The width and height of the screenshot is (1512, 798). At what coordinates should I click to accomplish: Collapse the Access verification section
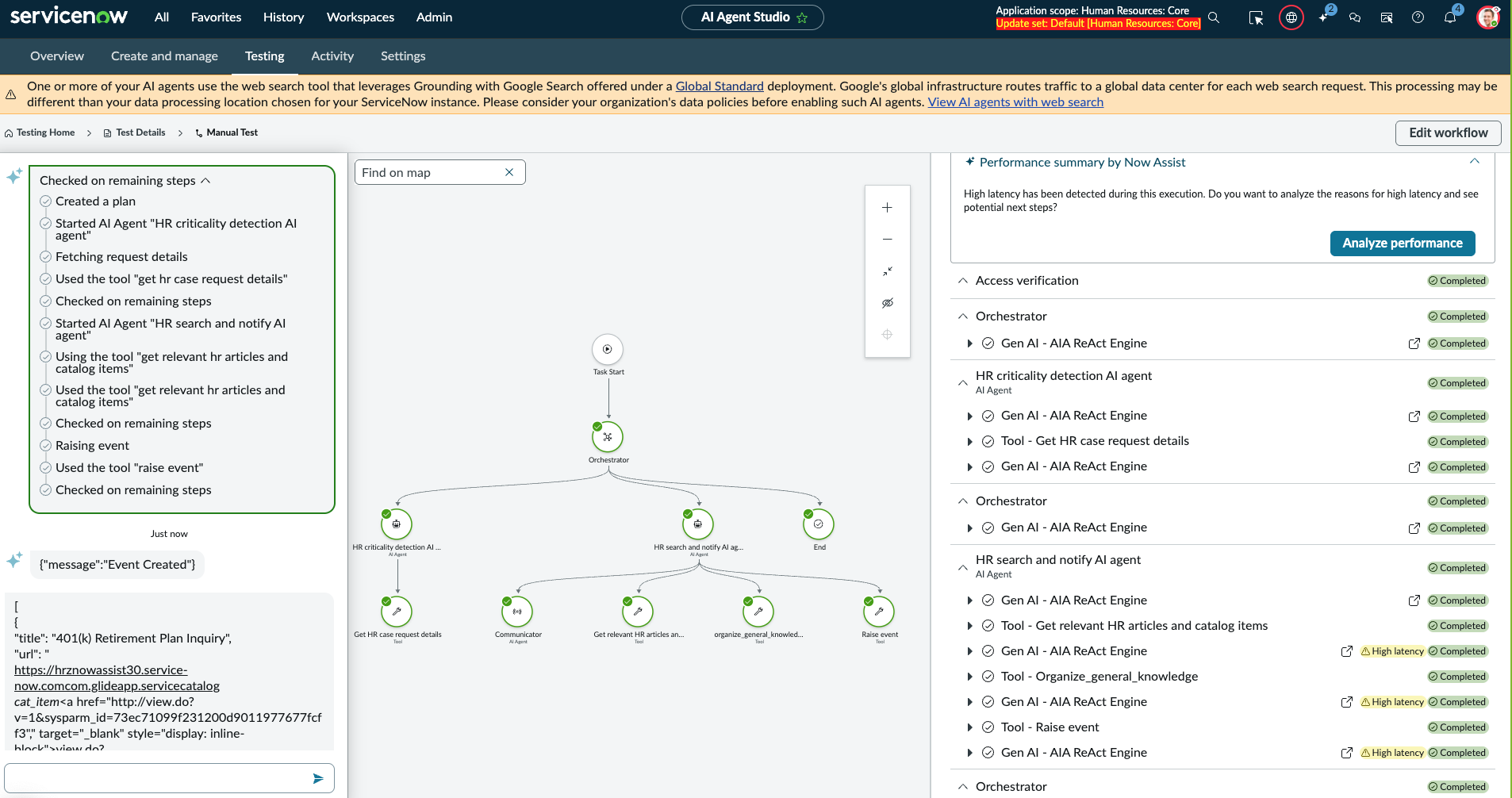(962, 281)
